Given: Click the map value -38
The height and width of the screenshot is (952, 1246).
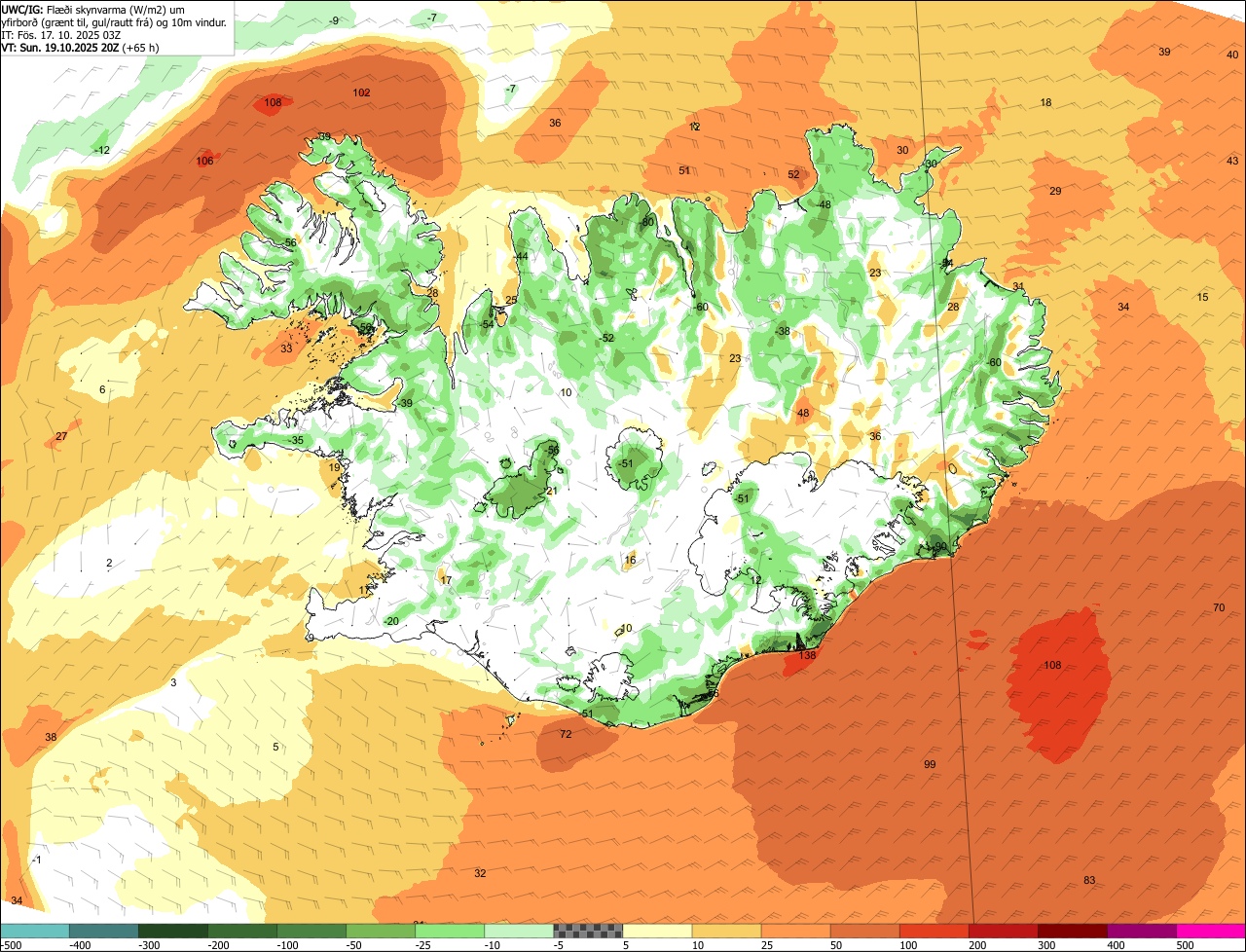Looking at the screenshot, I should (782, 331).
